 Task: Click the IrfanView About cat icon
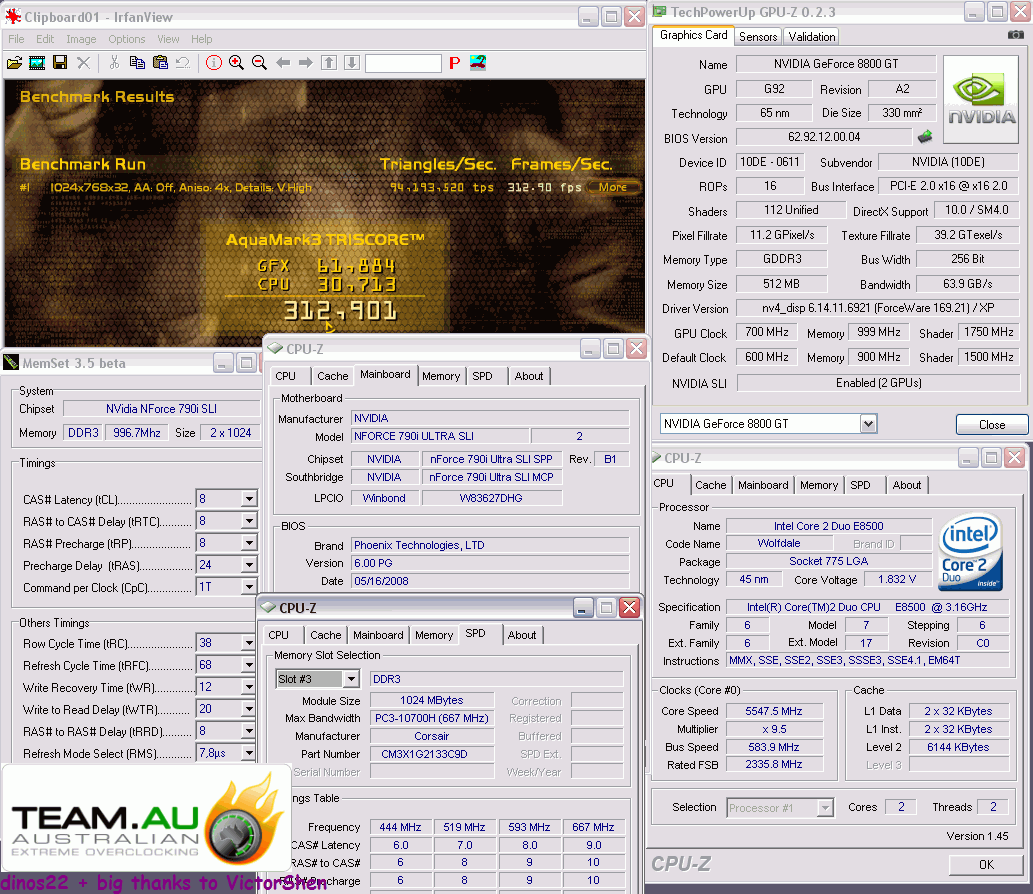[478, 63]
